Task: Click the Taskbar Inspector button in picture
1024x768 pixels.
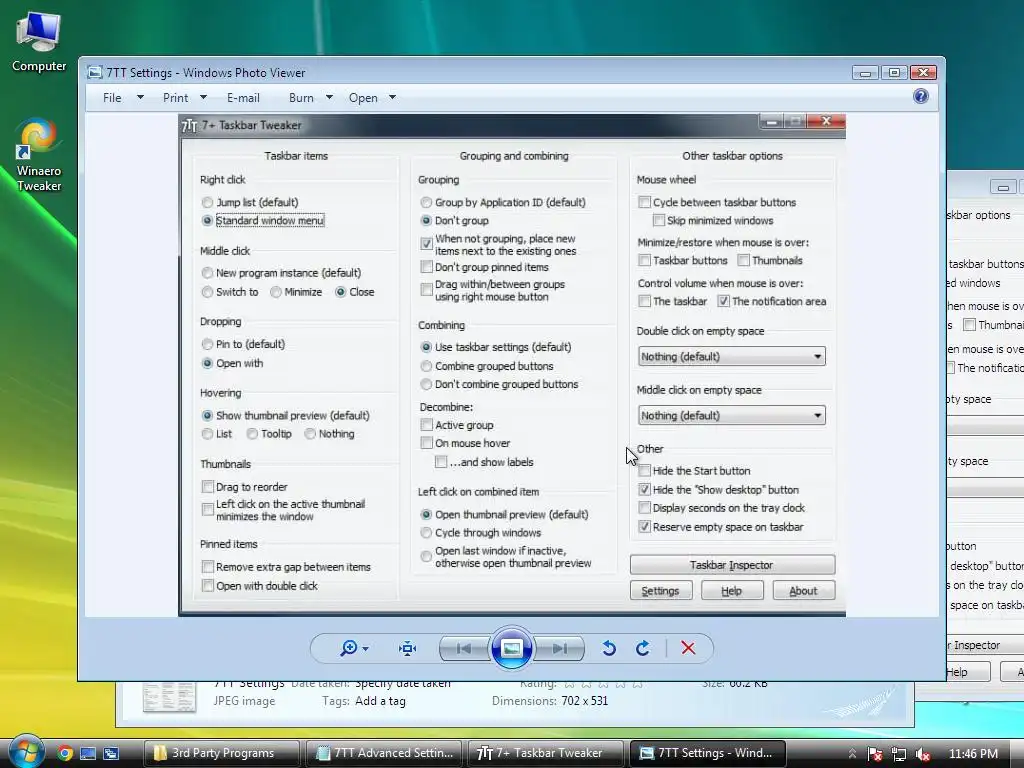Action: (x=732, y=565)
